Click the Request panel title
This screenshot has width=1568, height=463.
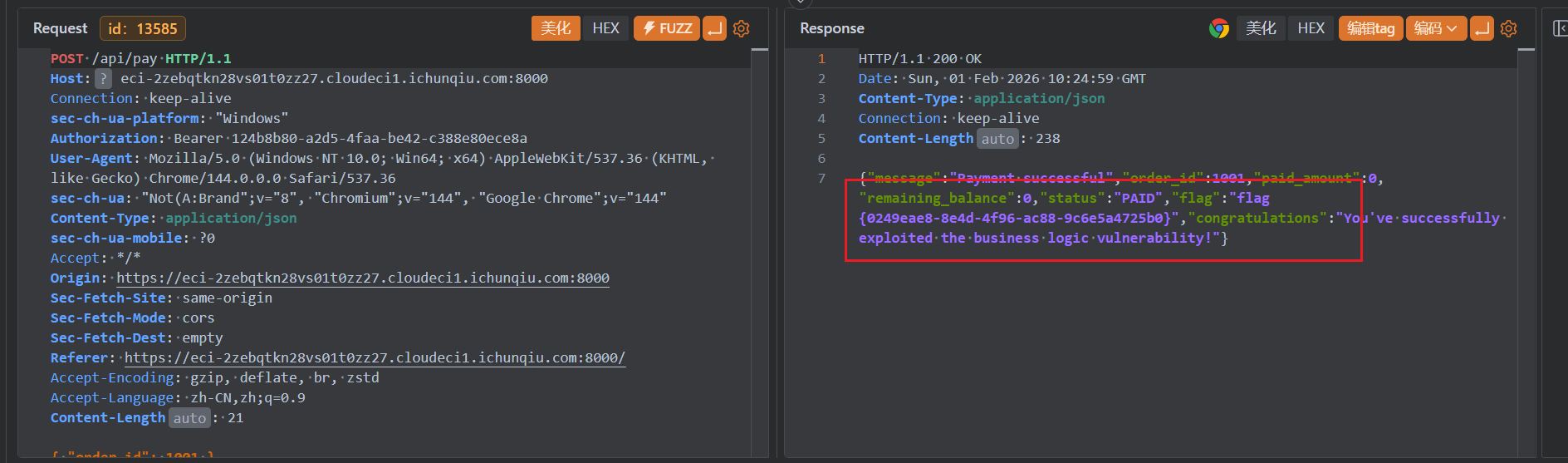click(60, 28)
